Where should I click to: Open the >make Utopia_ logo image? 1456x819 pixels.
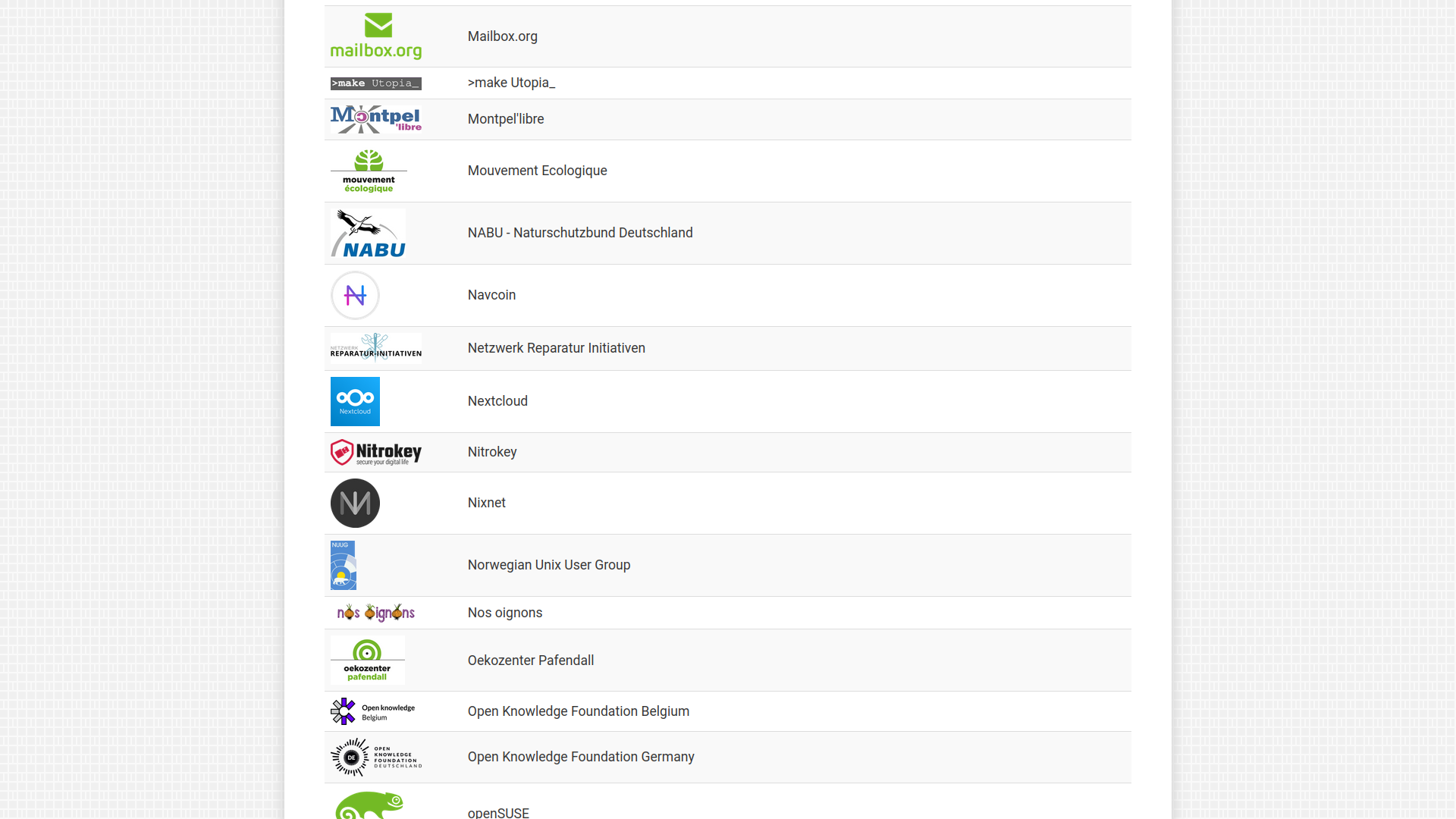click(376, 83)
